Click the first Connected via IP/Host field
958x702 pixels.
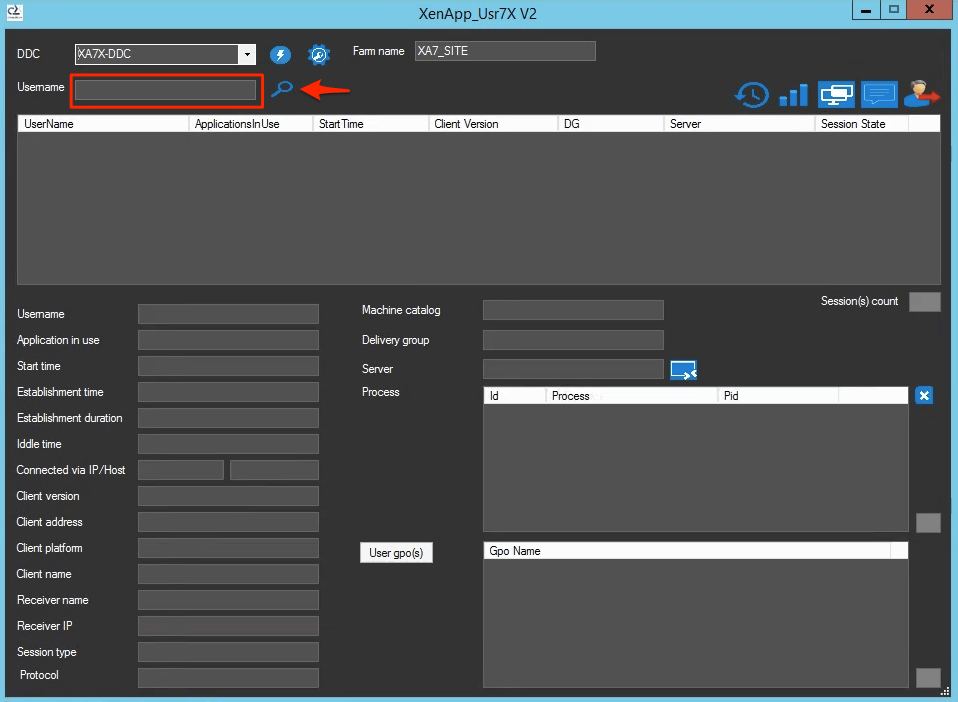tap(181, 470)
